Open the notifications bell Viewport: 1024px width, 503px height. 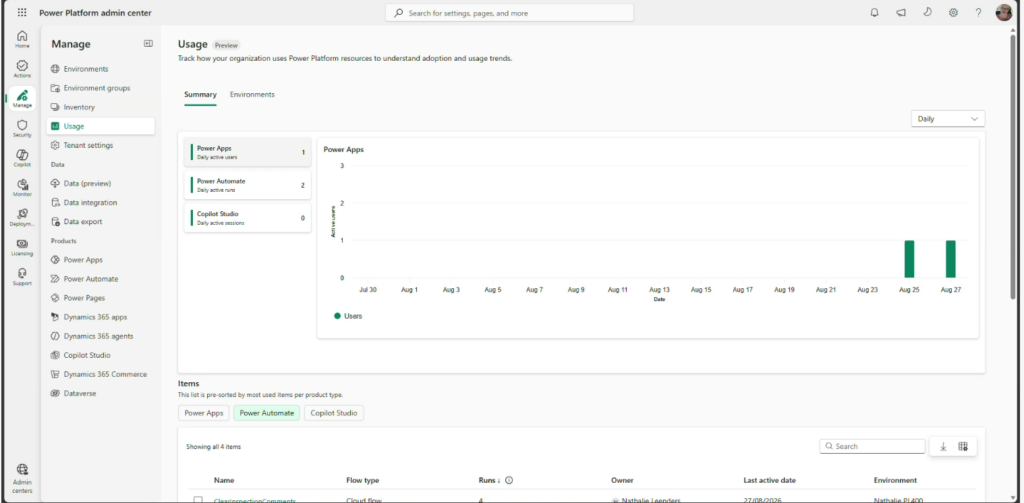[874, 12]
